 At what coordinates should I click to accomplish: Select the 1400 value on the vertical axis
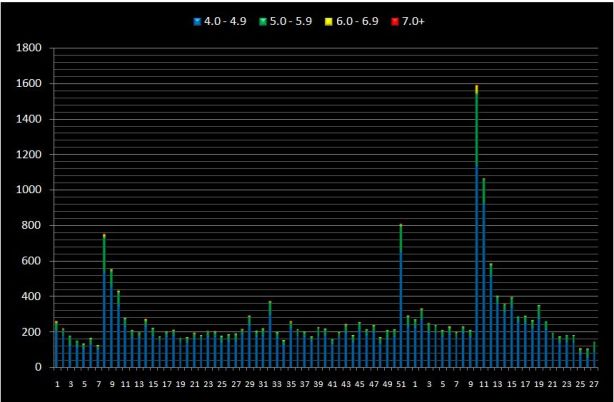click(29, 119)
